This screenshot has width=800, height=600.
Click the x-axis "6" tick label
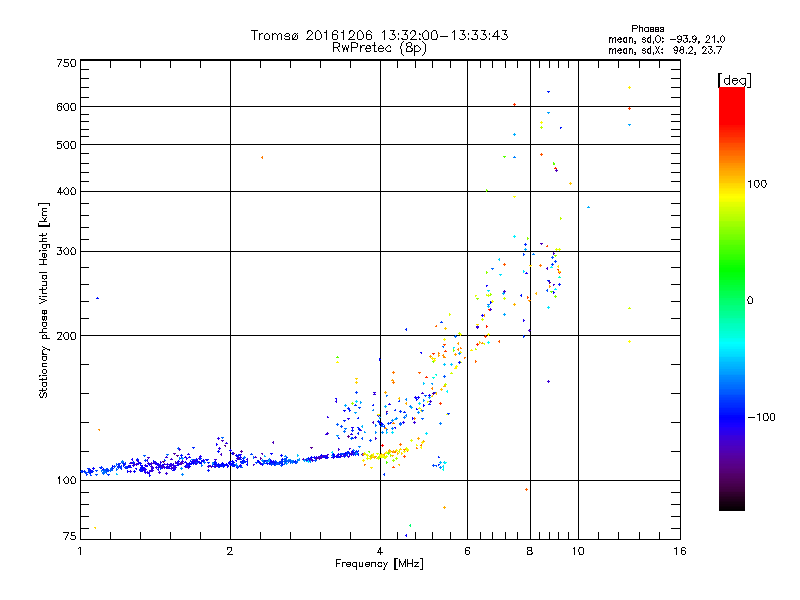pyautogui.click(x=467, y=551)
